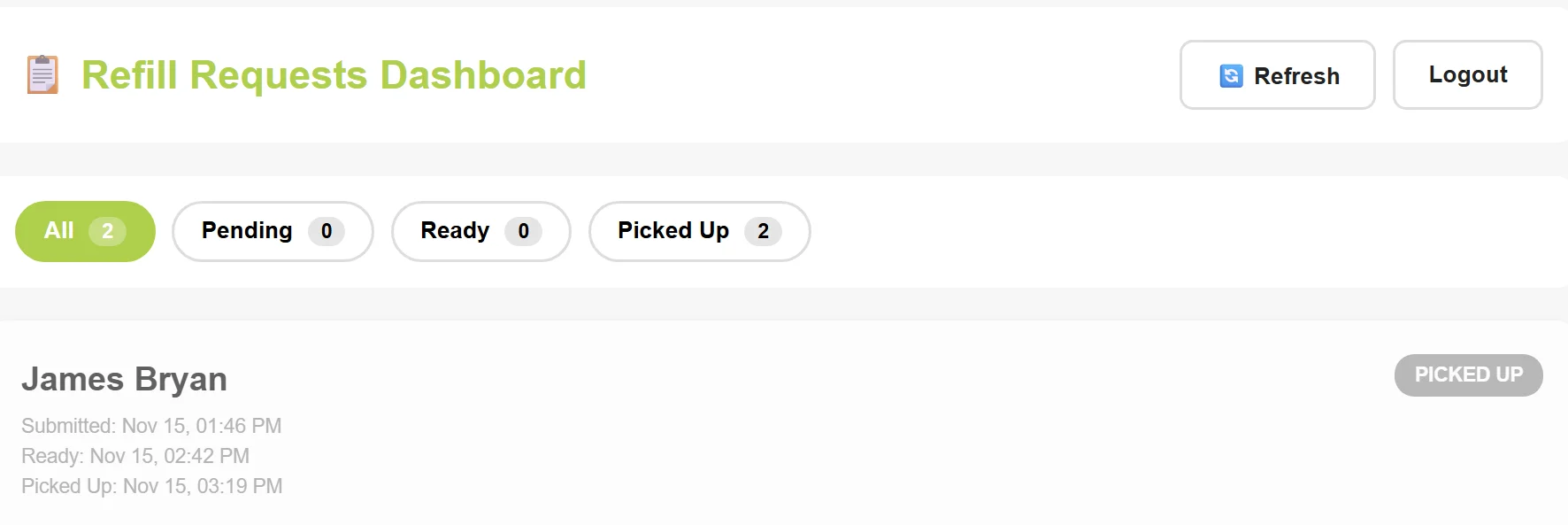This screenshot has width=1568, height=525.
Task: Click the Logout button
Action: pyautogui.click(x=1467, y=74)
